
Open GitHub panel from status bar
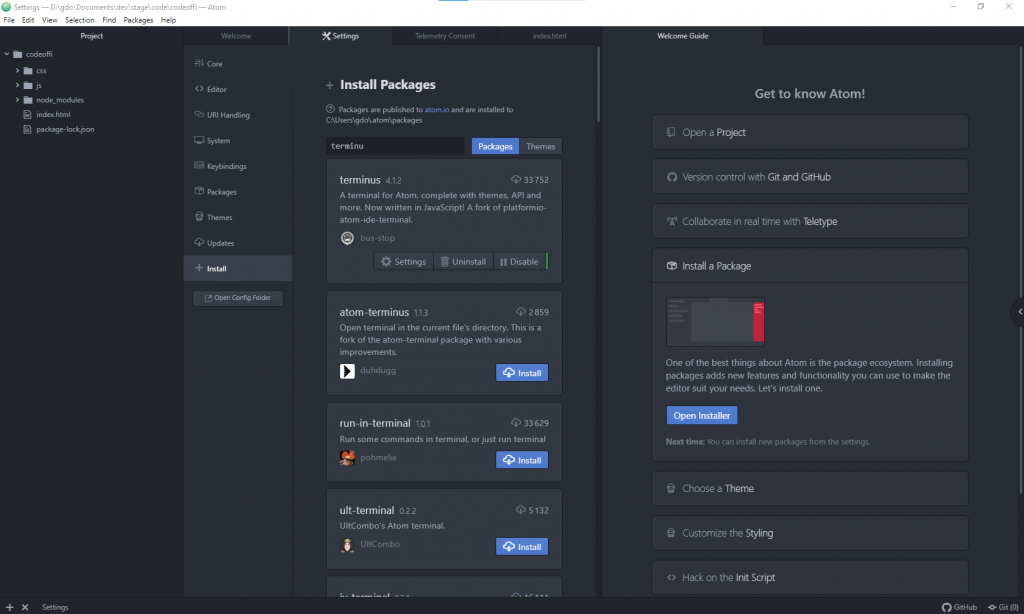(x=959, y=607)
